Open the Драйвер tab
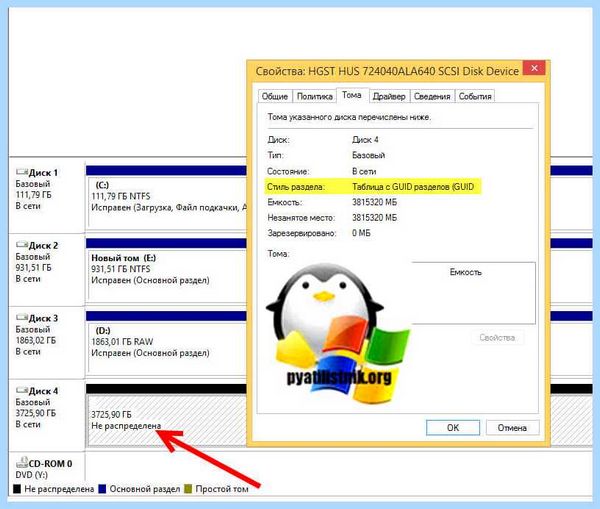 pyautogui.click(x=389, y=96)
